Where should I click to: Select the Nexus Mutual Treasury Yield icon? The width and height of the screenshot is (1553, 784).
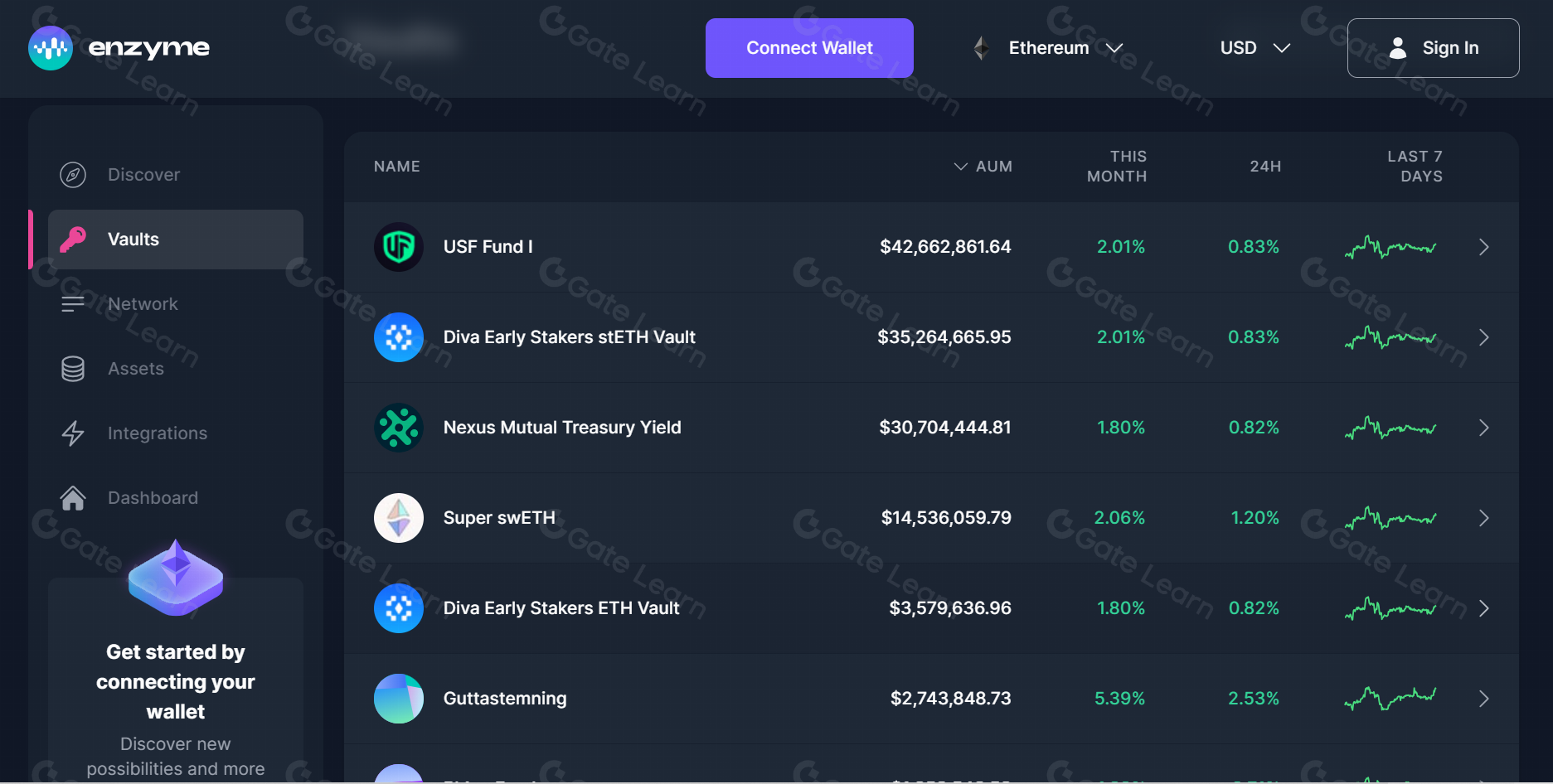pos(399,428)
